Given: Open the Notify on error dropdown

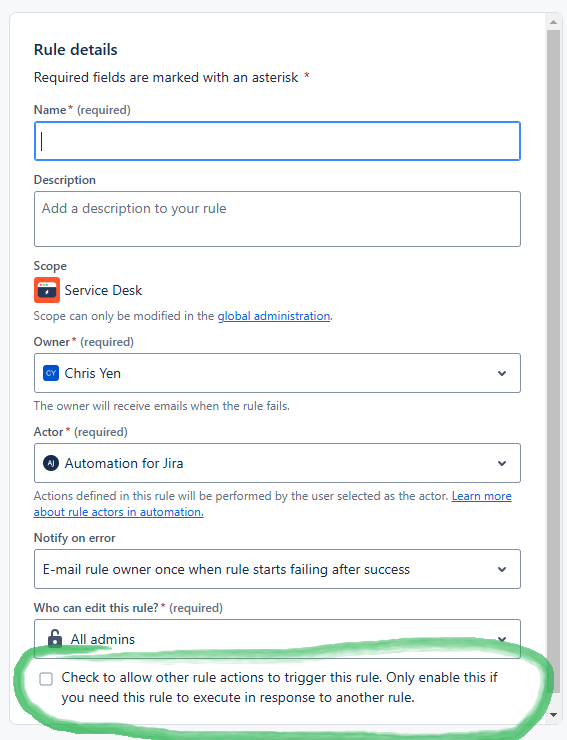Looking at the screenshot, I should [277, 569].
